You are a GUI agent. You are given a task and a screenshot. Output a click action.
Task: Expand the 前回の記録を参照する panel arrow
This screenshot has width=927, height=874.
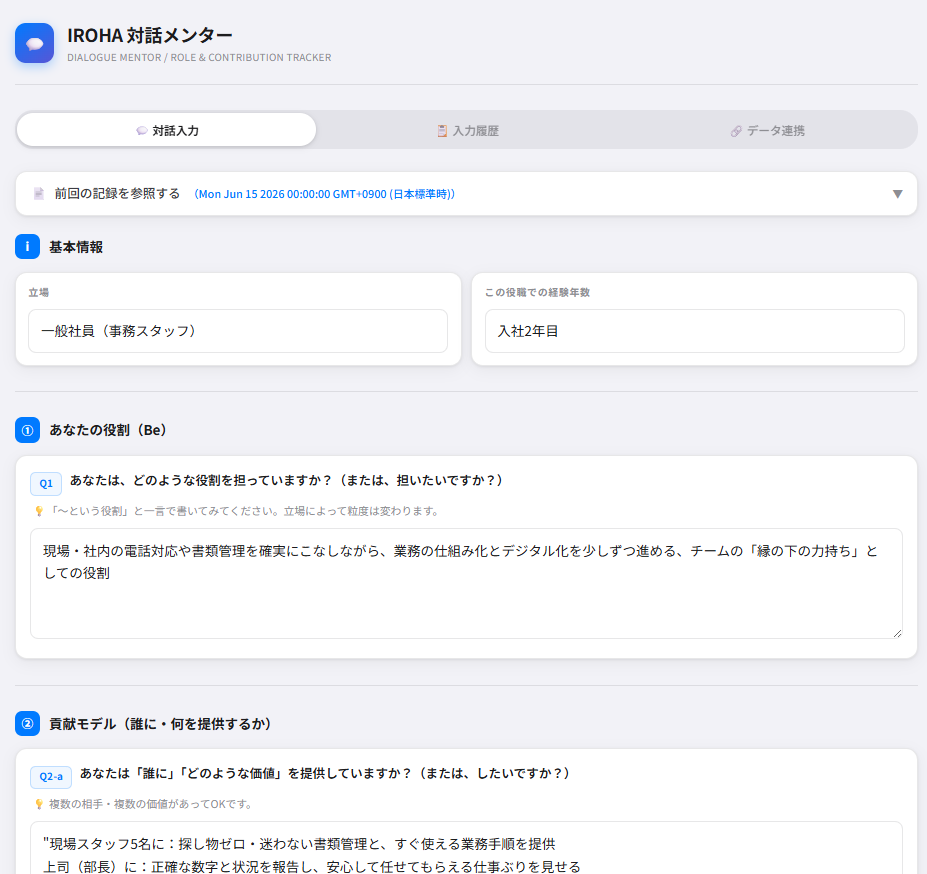coord(897,194)
